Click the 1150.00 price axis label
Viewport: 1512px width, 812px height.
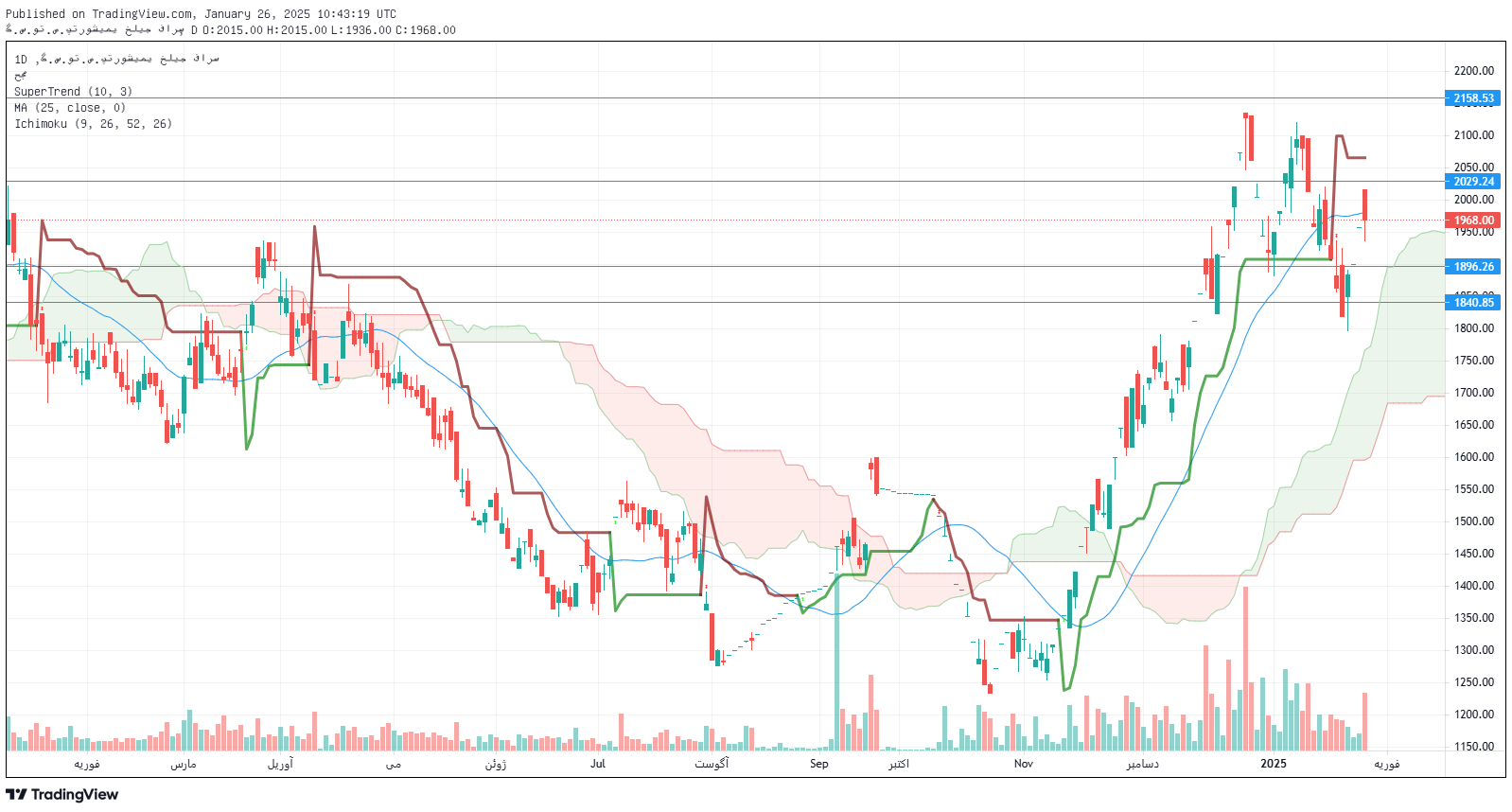click(1474, 747)
